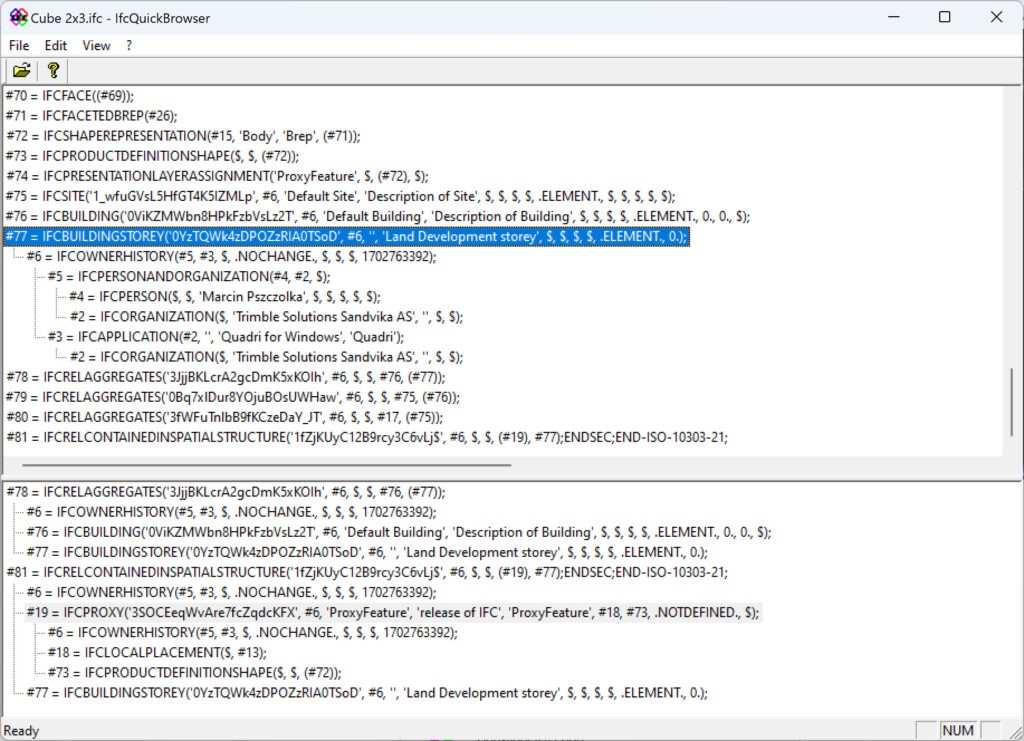1024x741 pixels.
Task: Open the ? help menu
Action: pos(126,45)
